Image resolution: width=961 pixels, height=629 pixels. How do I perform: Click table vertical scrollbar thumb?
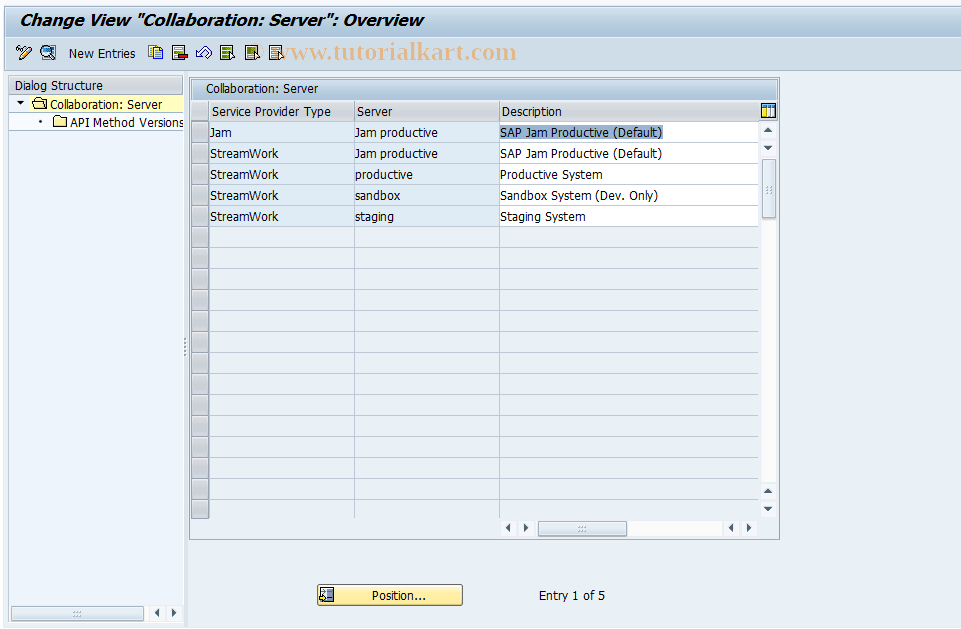pyautogui.click(x=769, y=189)
